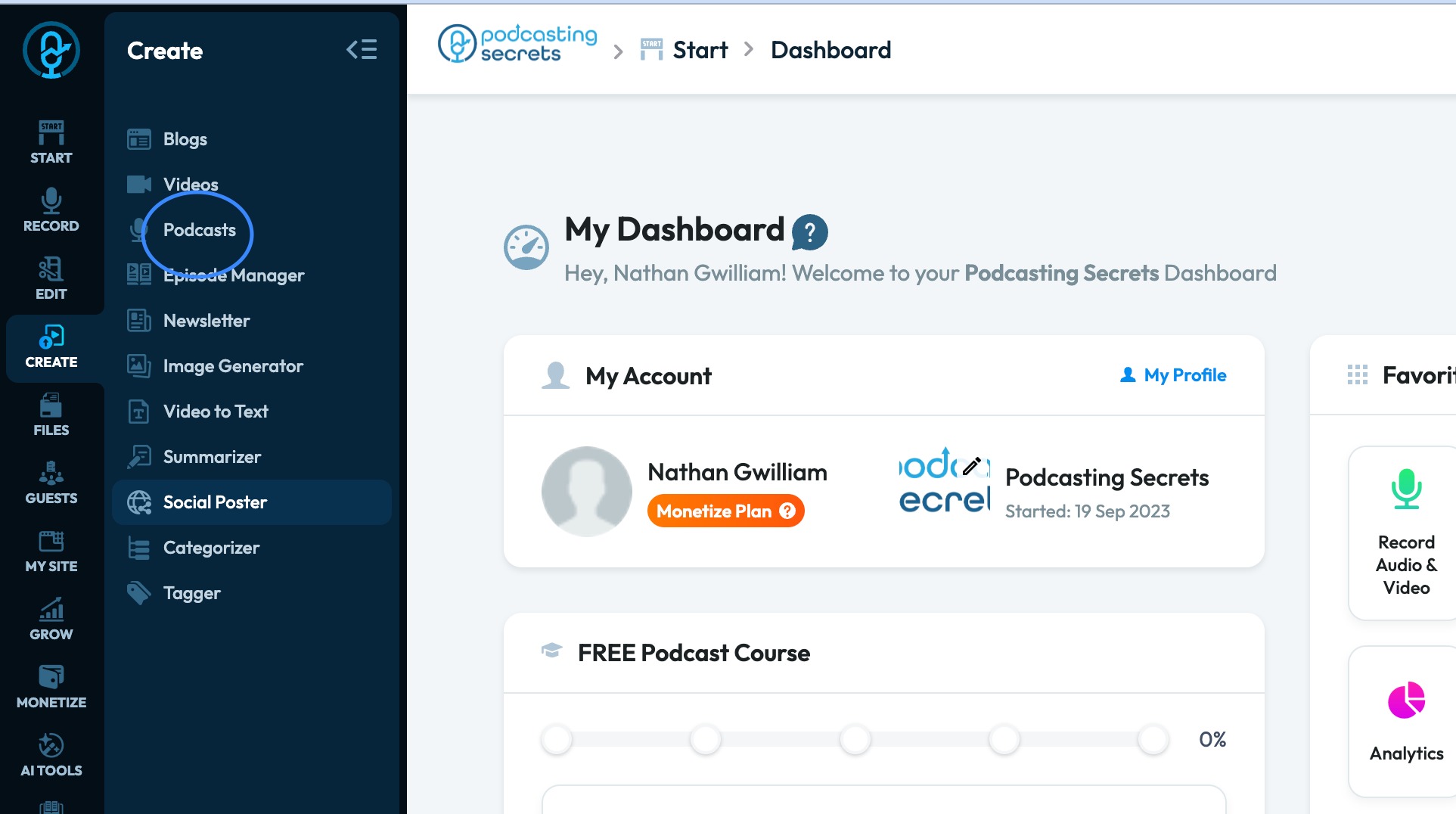
Task: Open the FILES section in left rail
Action: click(51, 415)
